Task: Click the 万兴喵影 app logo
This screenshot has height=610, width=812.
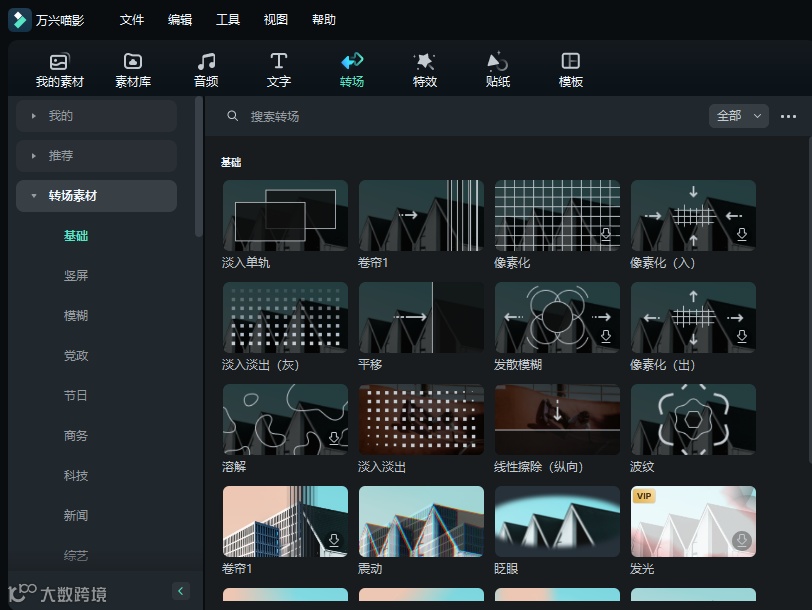Action: point(20,20)
